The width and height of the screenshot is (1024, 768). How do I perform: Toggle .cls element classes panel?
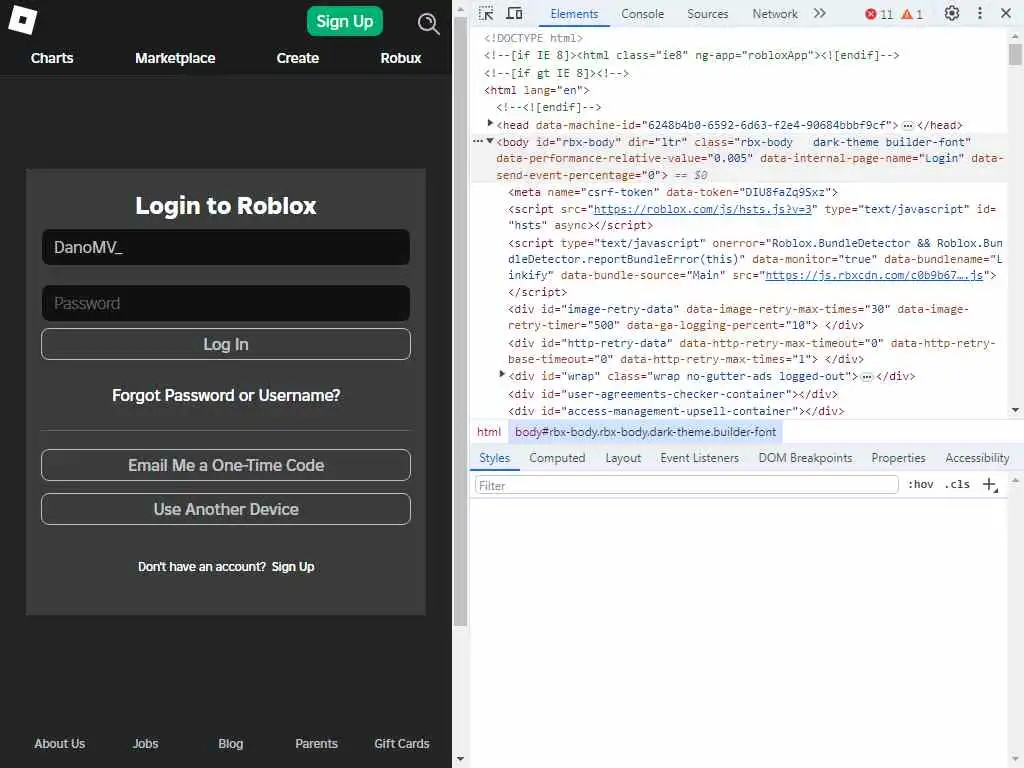coord(957,485)
